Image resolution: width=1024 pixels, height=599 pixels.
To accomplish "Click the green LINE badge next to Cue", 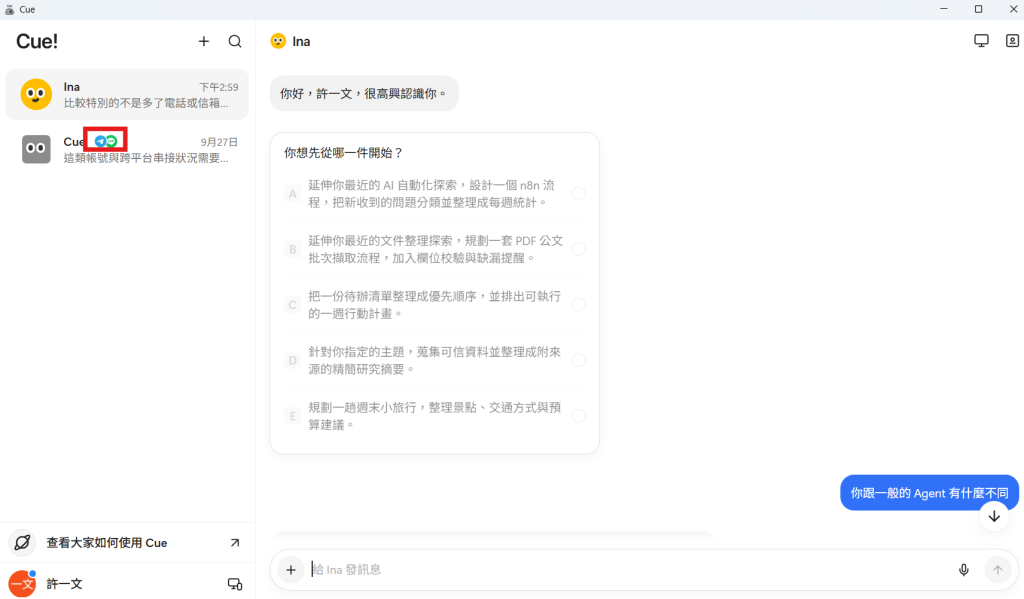I will [x=112, y=141].
